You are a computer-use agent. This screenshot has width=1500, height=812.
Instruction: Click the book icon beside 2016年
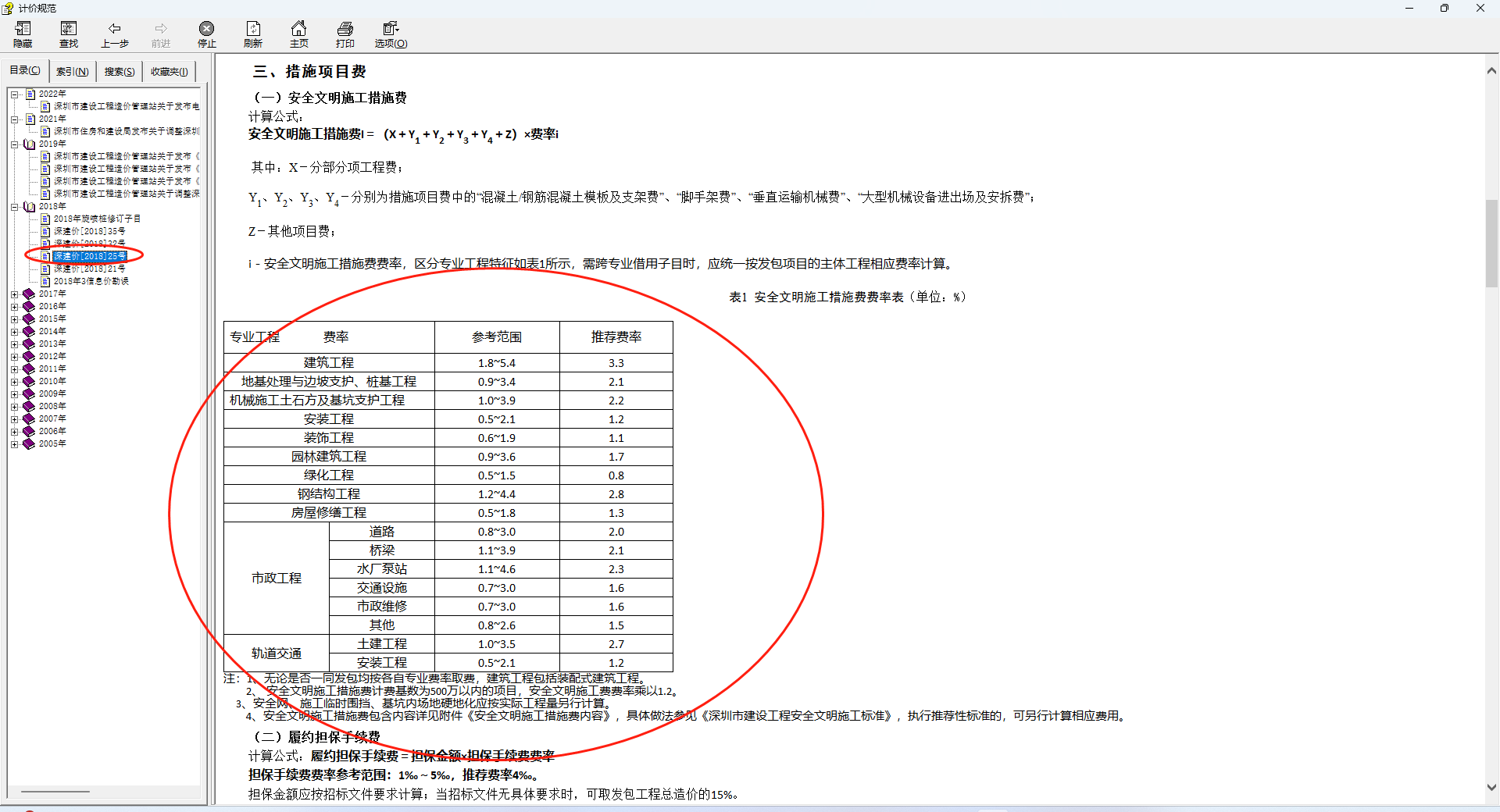(29, 307)
